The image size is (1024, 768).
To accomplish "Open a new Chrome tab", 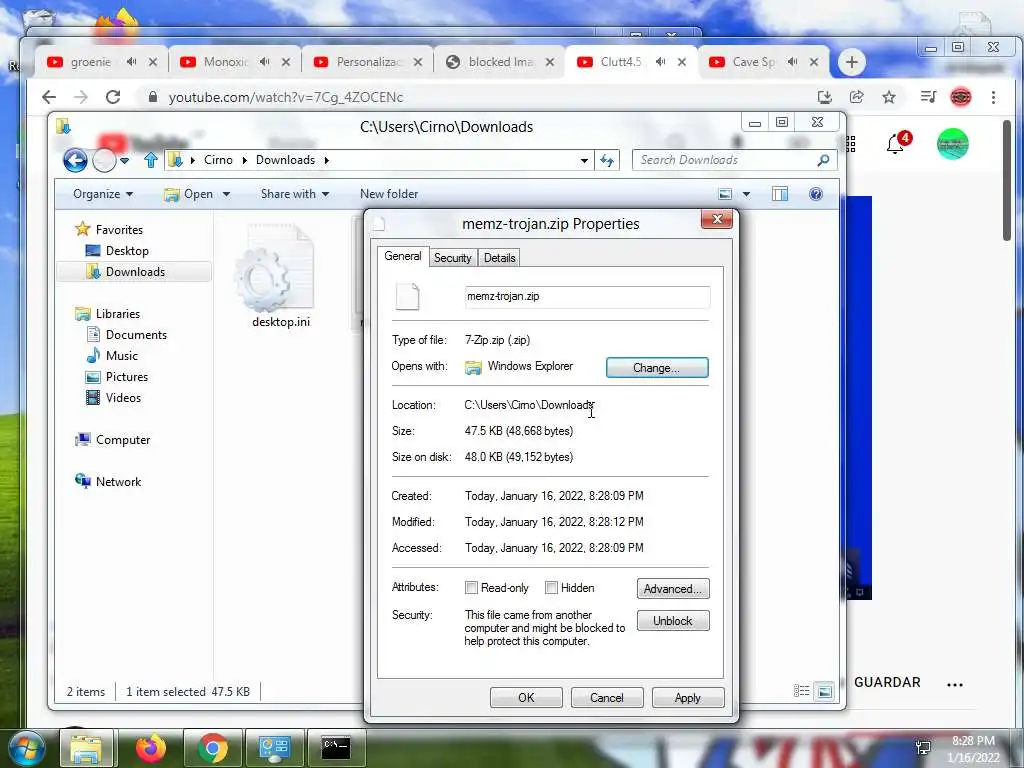I will coord(852,62).
